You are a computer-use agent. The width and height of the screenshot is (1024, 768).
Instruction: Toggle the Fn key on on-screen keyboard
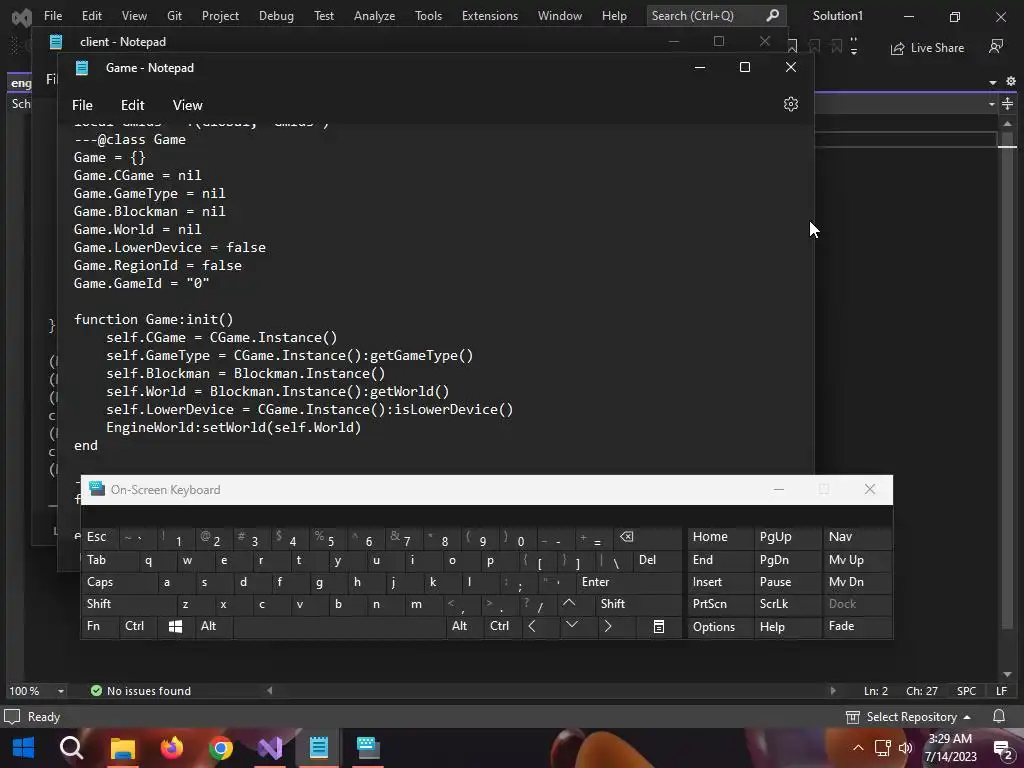99,626
